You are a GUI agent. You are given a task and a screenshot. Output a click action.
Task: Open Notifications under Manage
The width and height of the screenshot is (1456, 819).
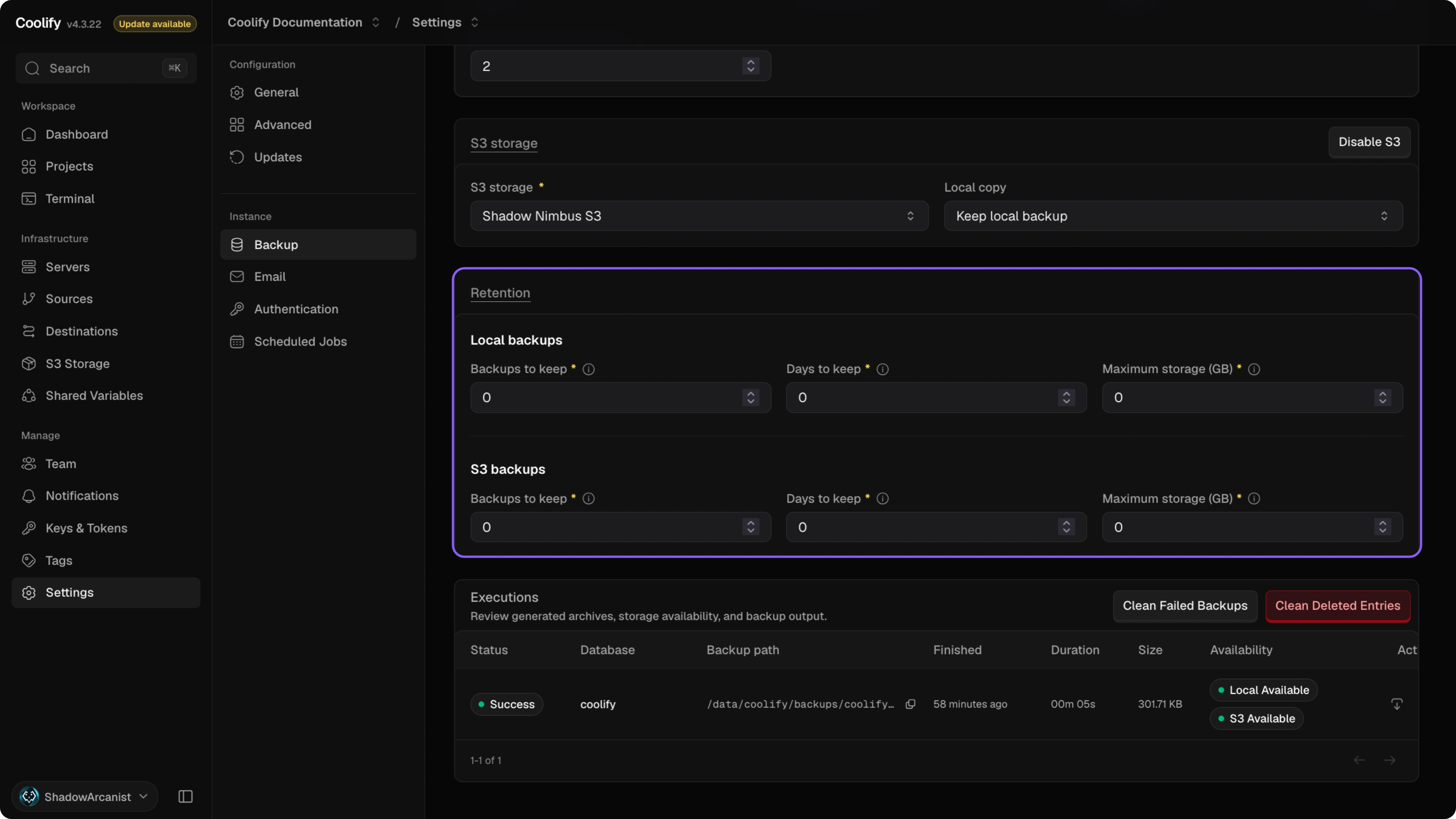106,496
